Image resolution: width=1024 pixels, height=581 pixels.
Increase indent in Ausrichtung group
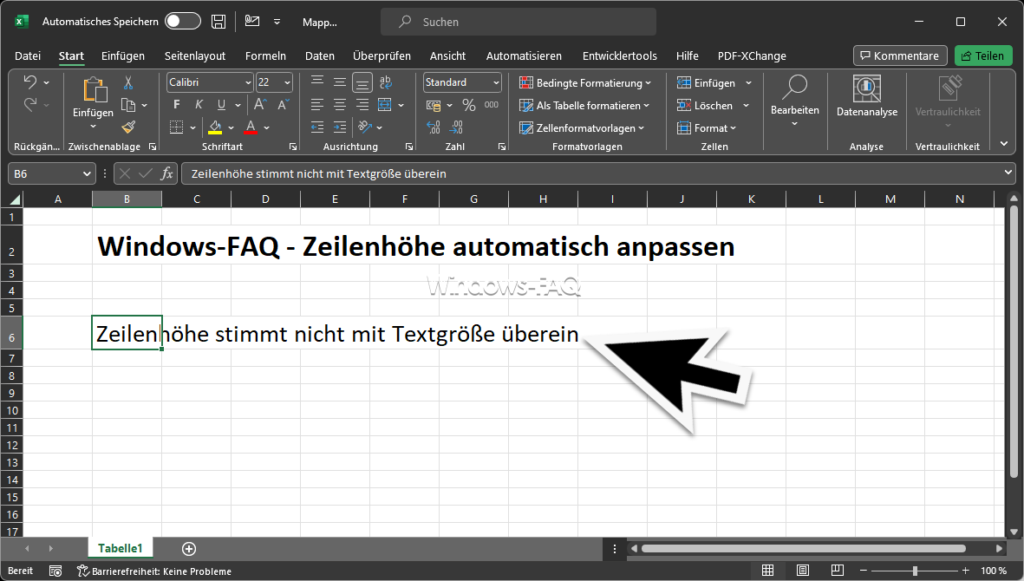point(340,127)
